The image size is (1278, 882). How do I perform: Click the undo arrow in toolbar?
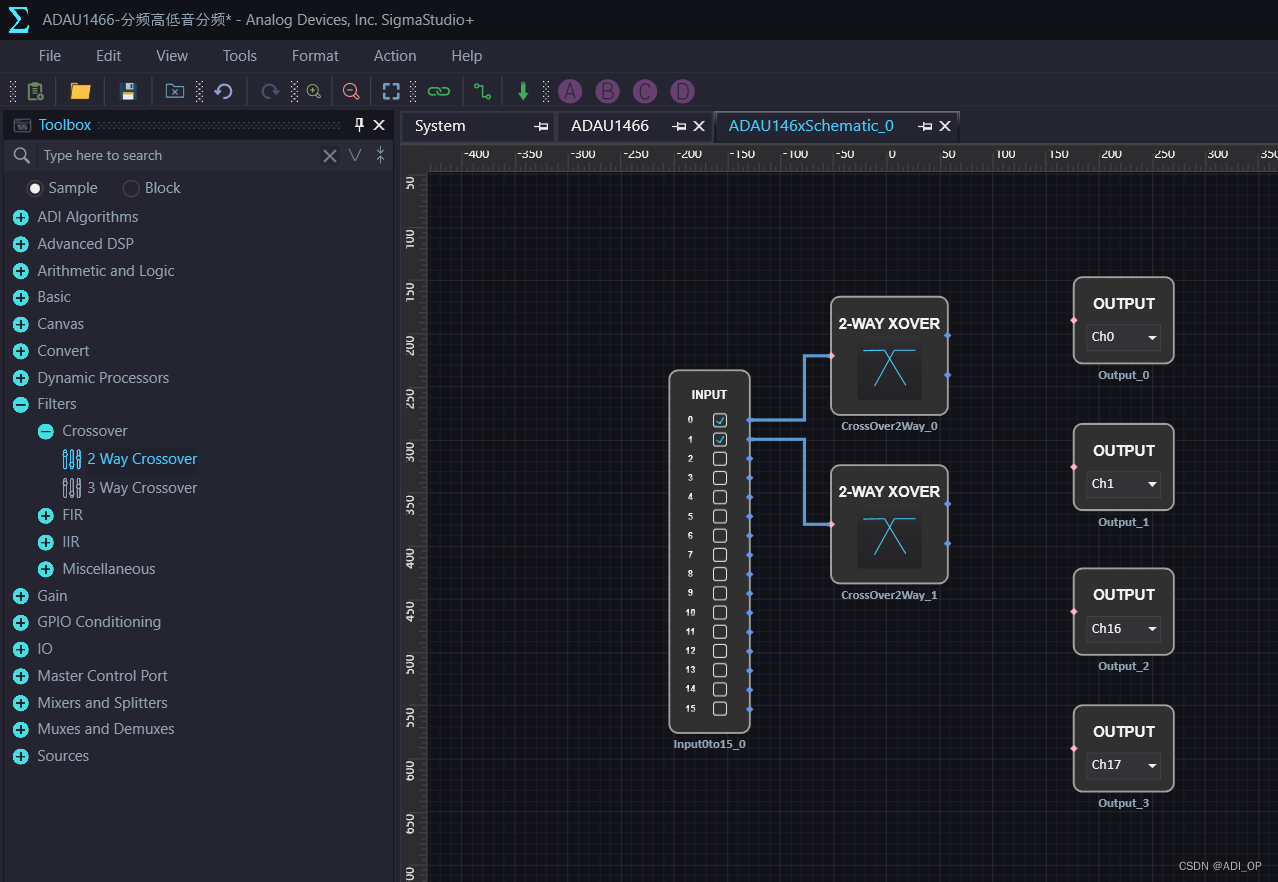[x=224, y=91]
